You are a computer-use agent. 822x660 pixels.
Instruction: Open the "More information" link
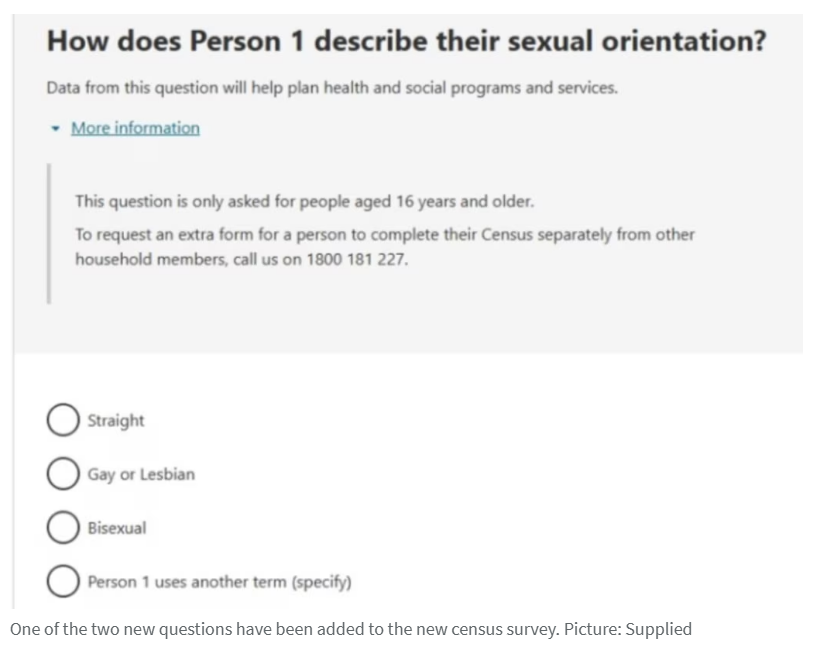pyautogui.click(x=135, y=128)
